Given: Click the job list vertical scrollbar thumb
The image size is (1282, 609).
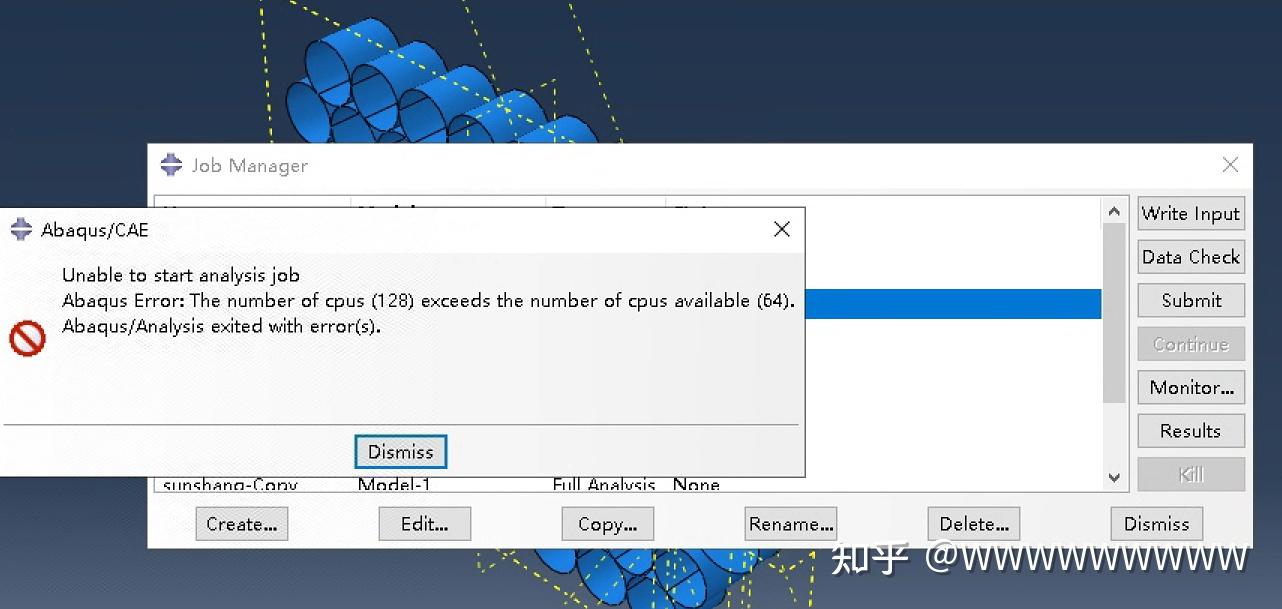Looking at the screenshot, I should point(1114,313).
